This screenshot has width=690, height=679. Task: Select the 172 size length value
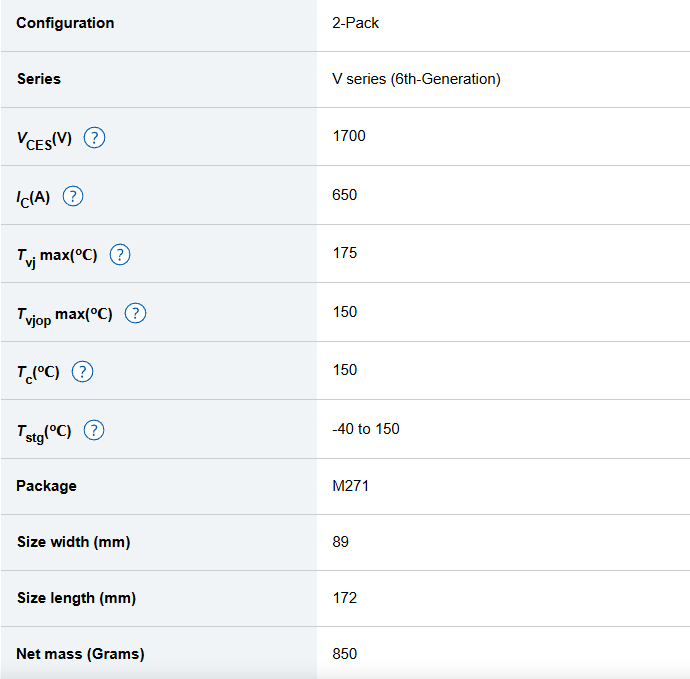click(345, 598)
